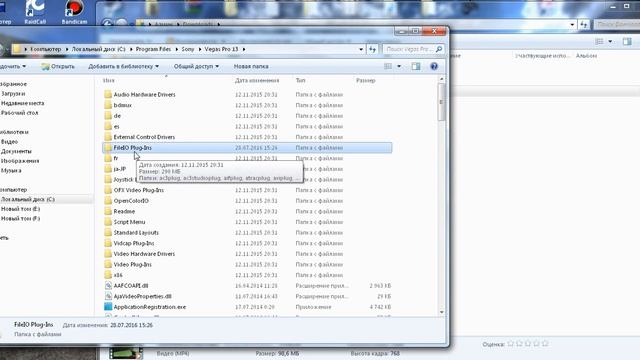Open the Общий доступ dropdown
This screenshot has height=360, width=640.
click(196, 66)
